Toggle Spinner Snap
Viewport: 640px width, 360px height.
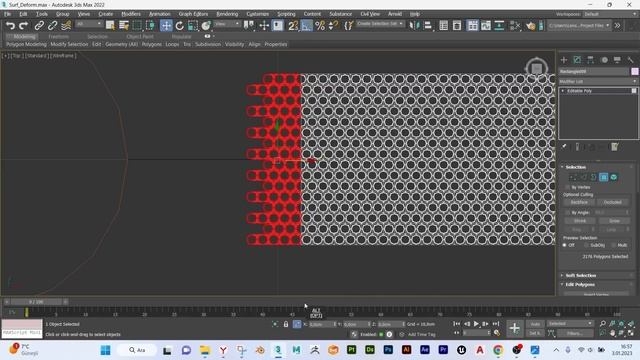click(x=333, y=26)
